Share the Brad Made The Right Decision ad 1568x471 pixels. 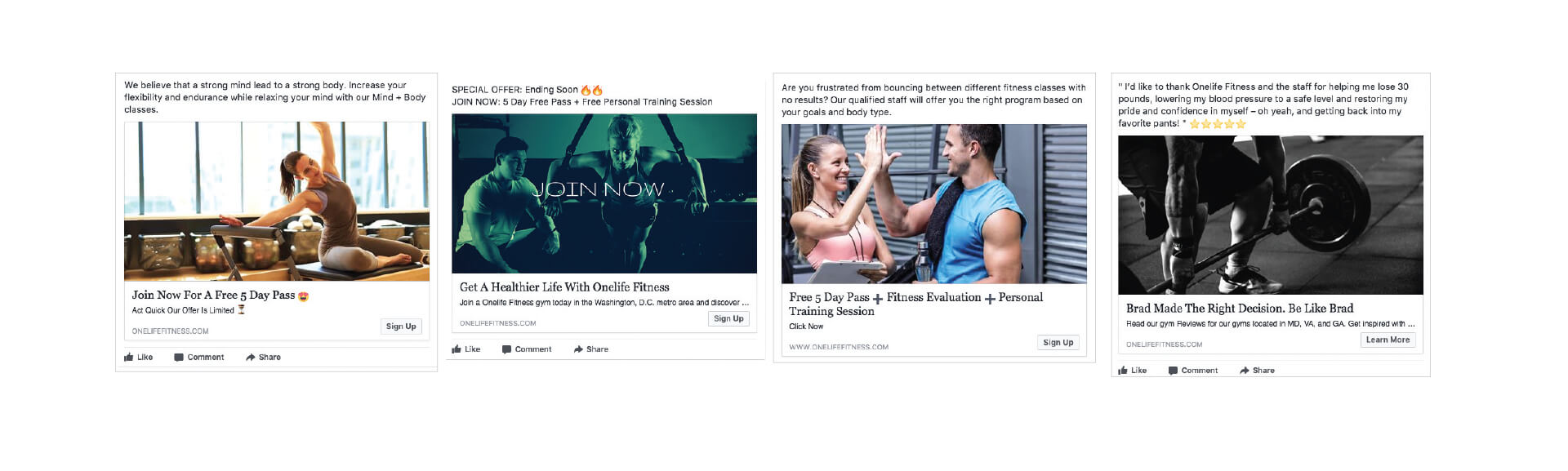click(1257, 371)
